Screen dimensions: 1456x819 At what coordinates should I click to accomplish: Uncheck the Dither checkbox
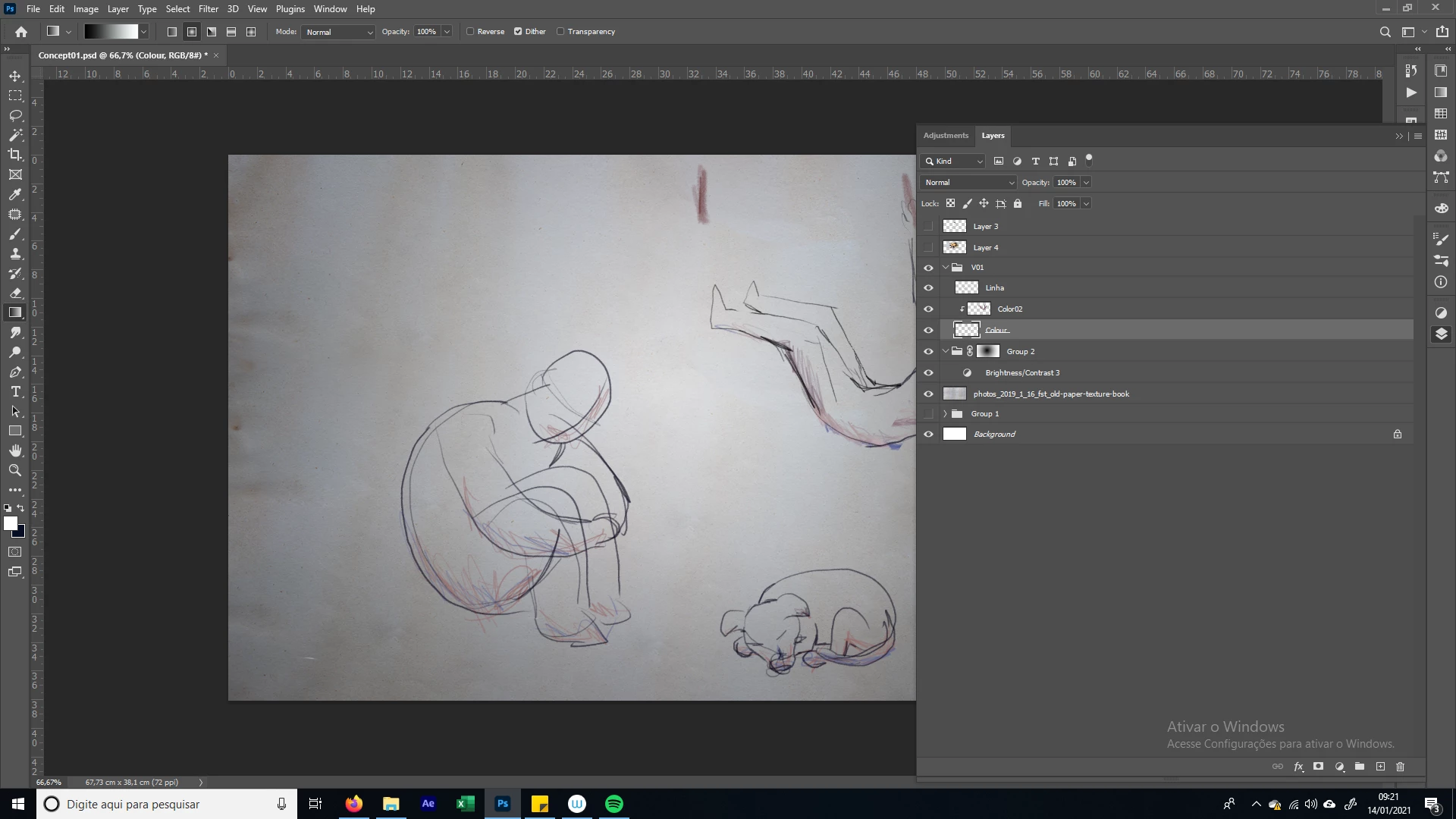coord(518,32)
